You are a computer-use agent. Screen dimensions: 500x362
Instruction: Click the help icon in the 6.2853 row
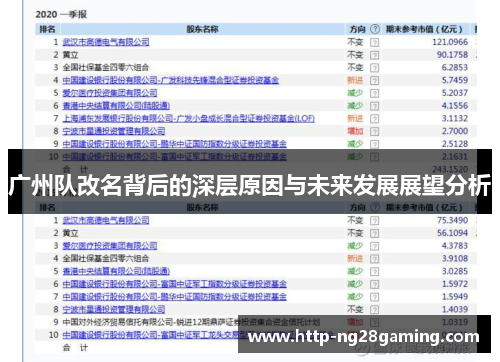click(375, 68)
